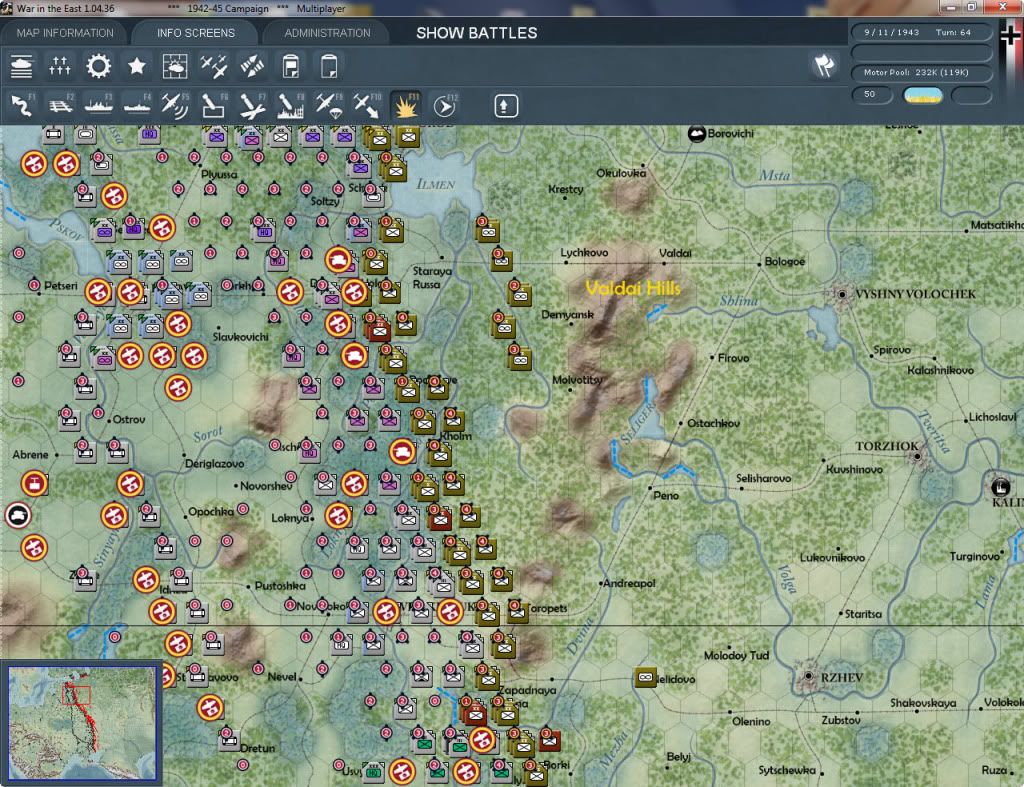Click the Novorshev town label
The height and width of the screenshot is (787, 1024).
pyautogui.click(x=266, y=487)
